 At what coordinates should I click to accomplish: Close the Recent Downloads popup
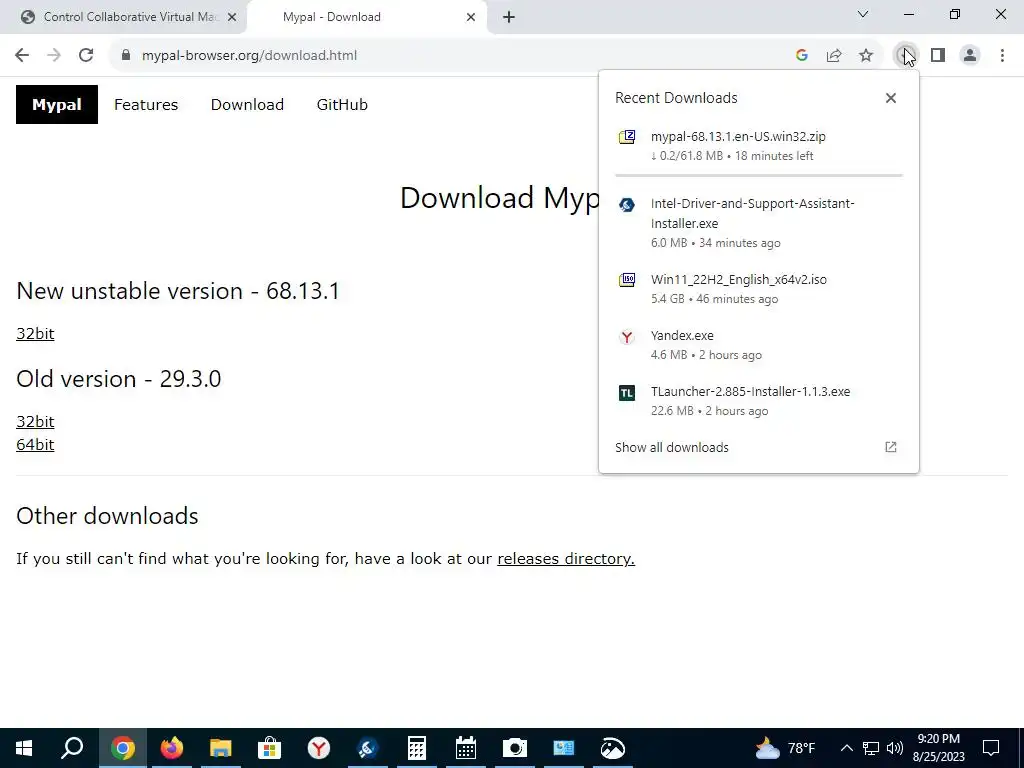point(891,98)
